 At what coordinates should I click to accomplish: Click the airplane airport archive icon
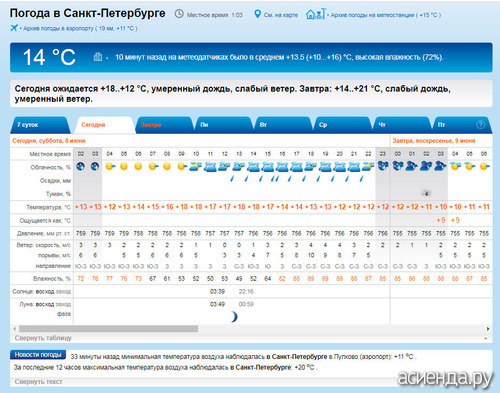tap(14, 28)
